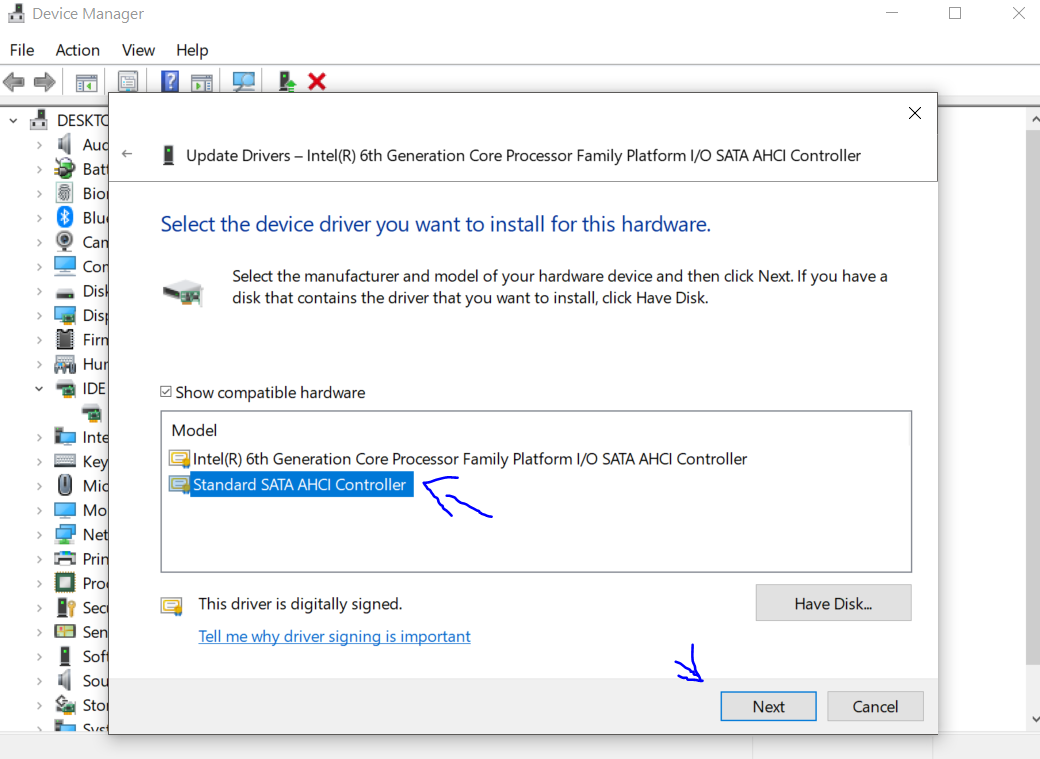The image size is (1040, 759).
Task: Click the scroll down arrow of device tree
Action: (1033, 719)
